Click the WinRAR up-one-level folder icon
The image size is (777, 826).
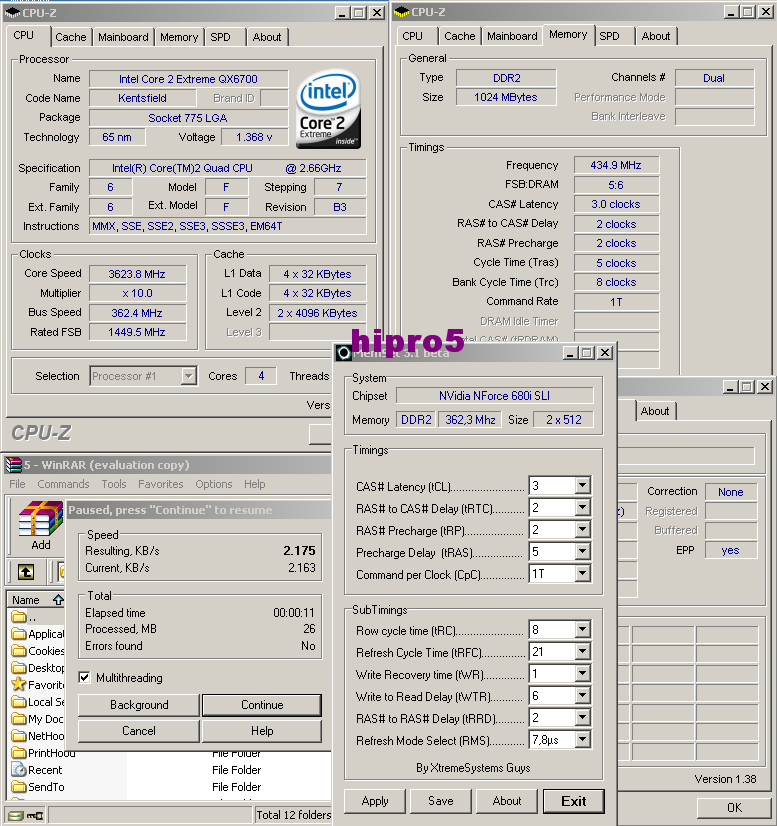(x=26, y=572)
